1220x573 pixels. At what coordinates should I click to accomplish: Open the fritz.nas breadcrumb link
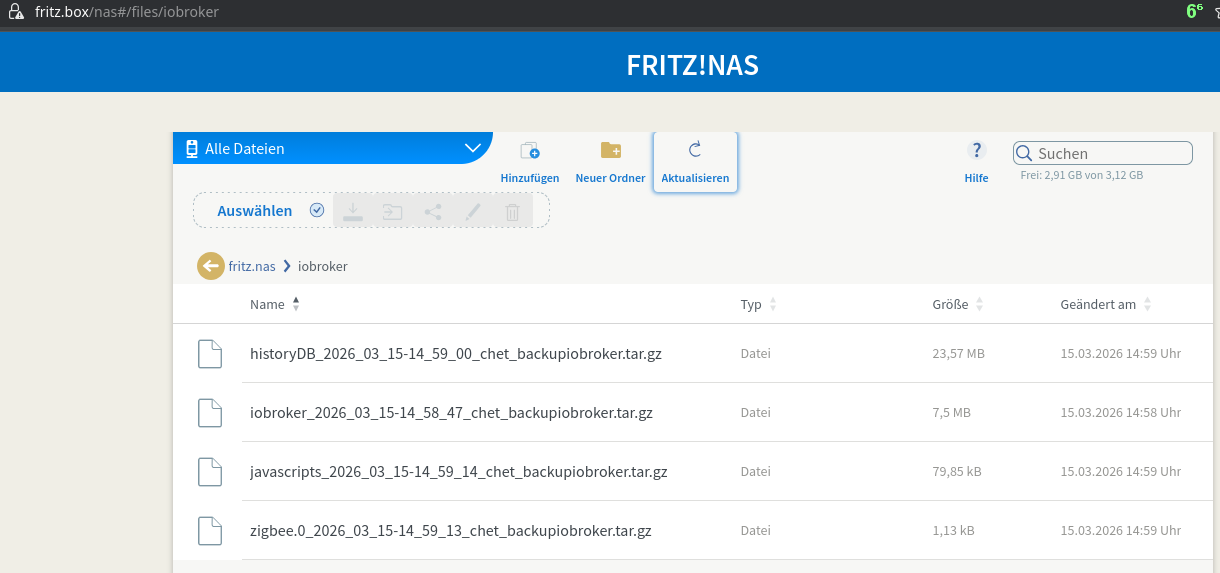pyautogui.click(x=252, y=266)
